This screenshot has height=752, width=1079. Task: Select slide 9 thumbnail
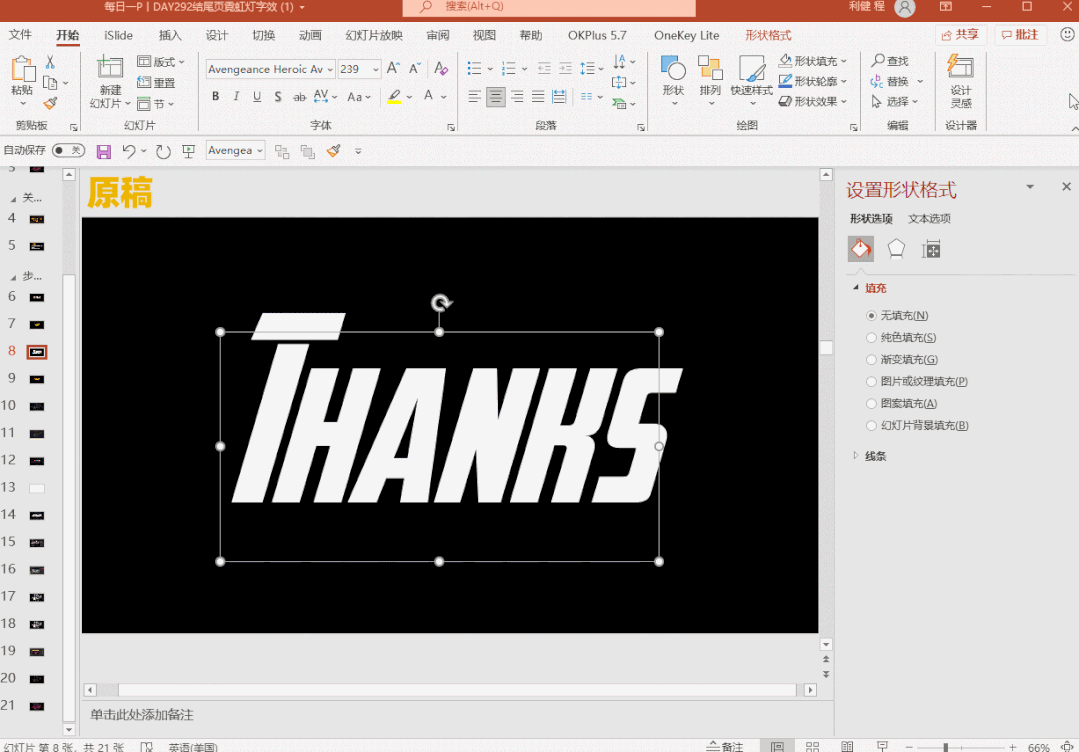coord(36,379)
